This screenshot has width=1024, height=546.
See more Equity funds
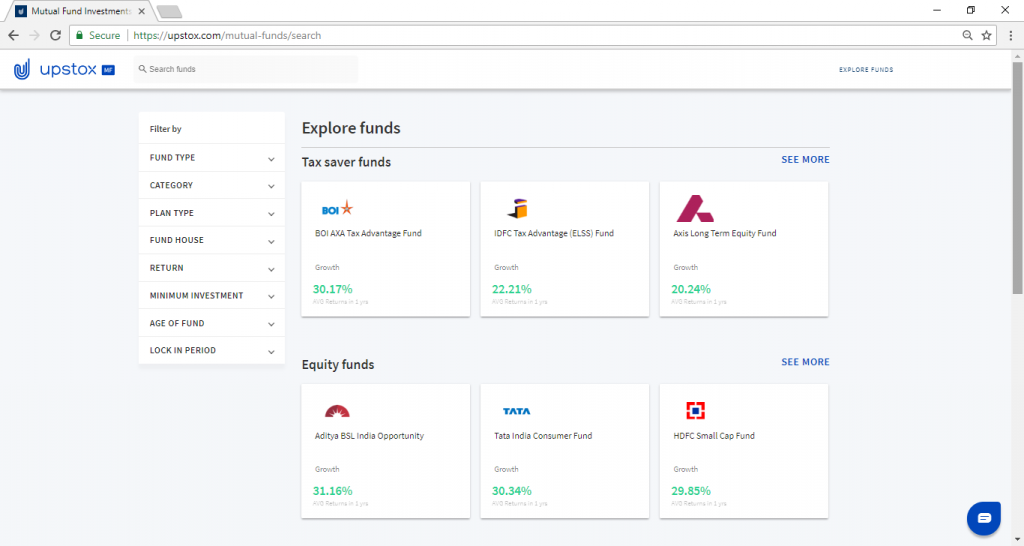pos(805,362)
